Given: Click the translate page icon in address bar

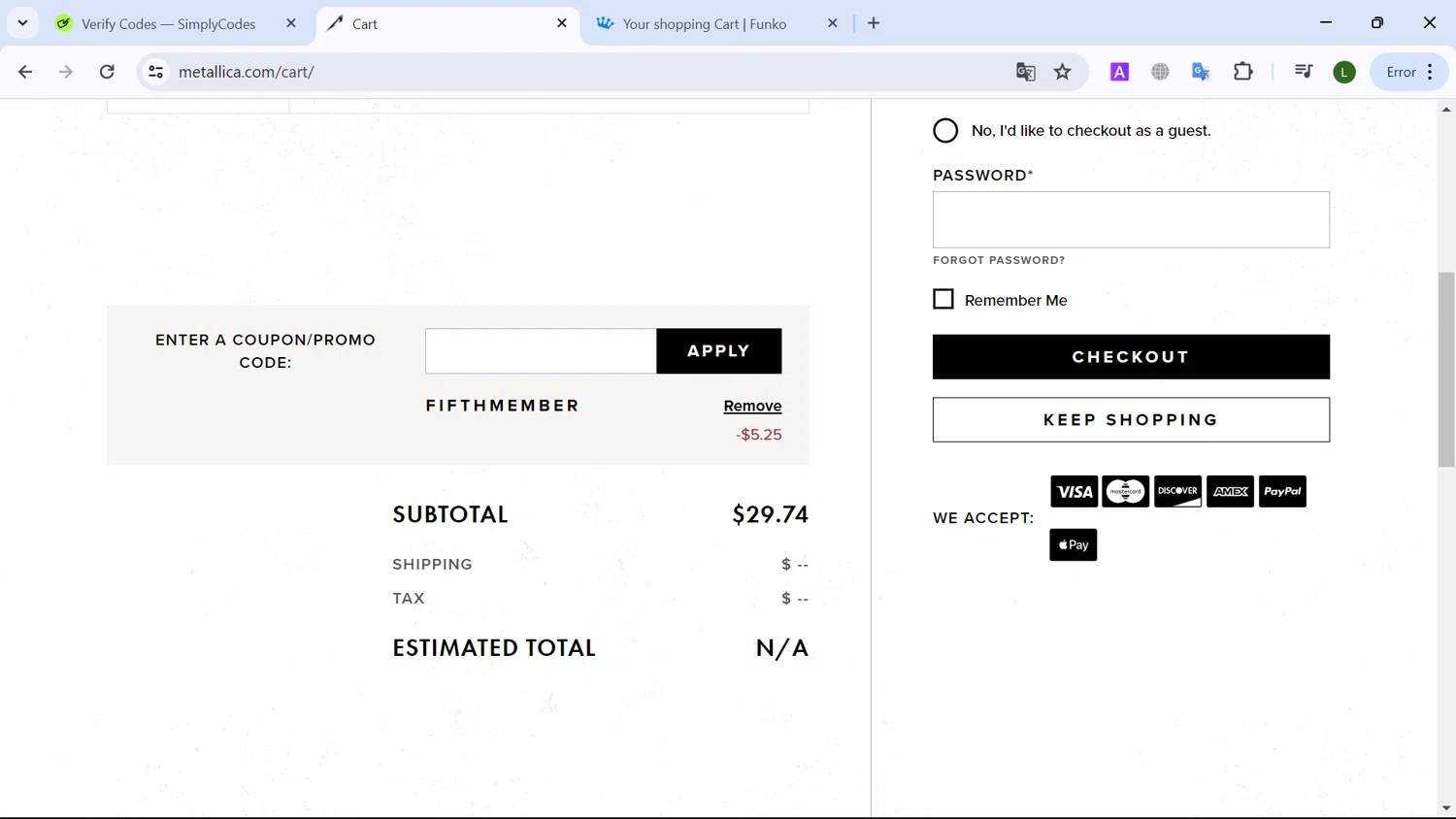Looking at the screenshot, I should point(1025,72).
